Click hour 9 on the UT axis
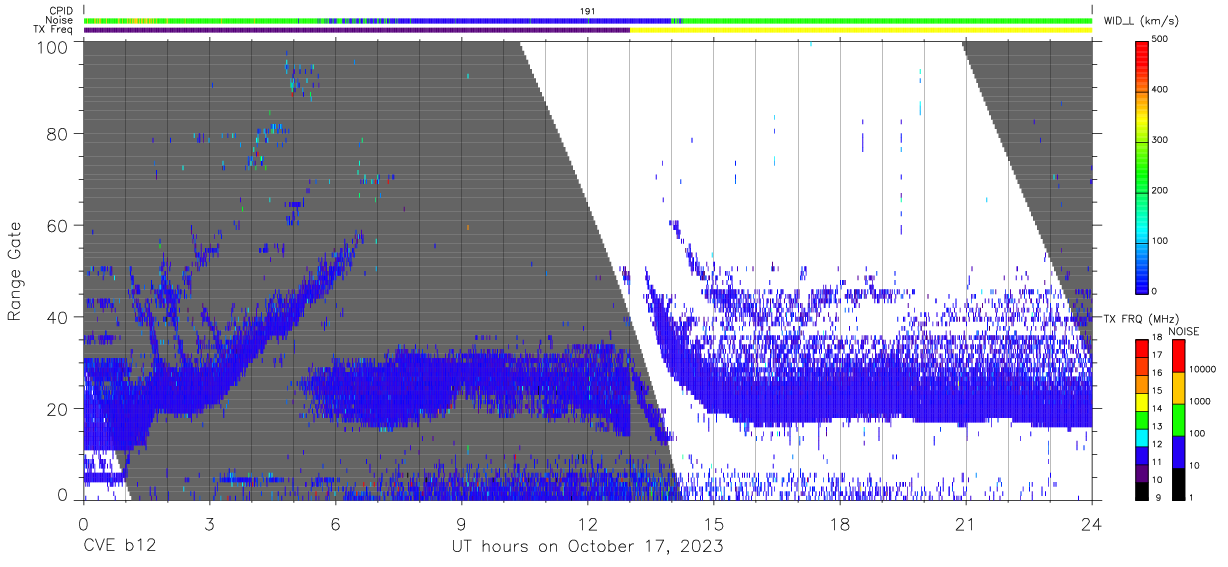 (462, 524)
